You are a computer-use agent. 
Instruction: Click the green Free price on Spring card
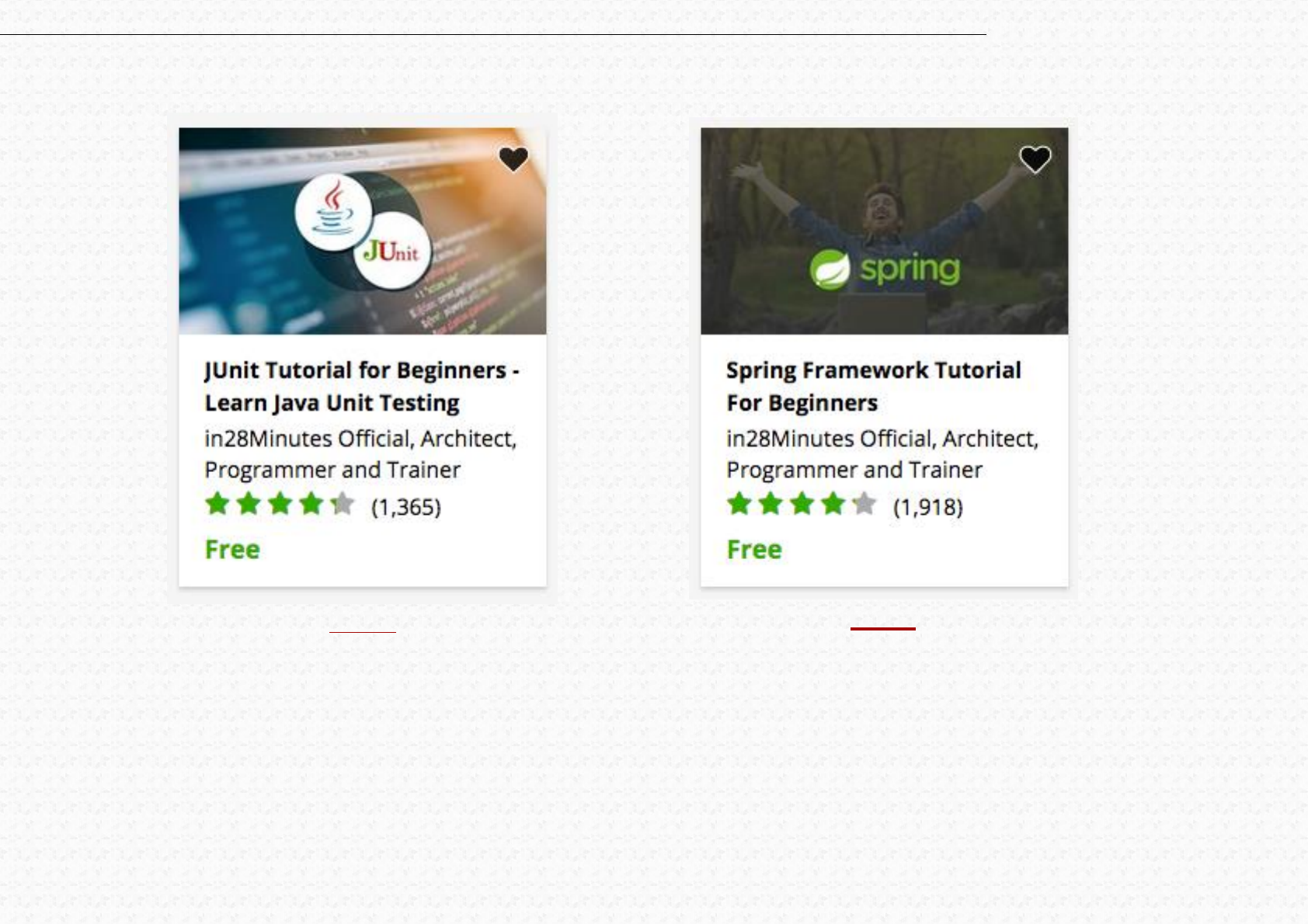[754, 550]
